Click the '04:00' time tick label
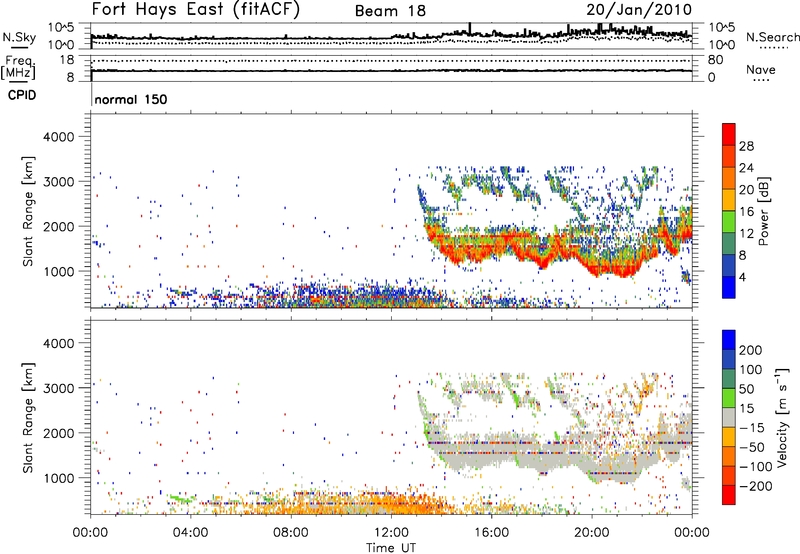The image size is (800, 554). (190, 533)
